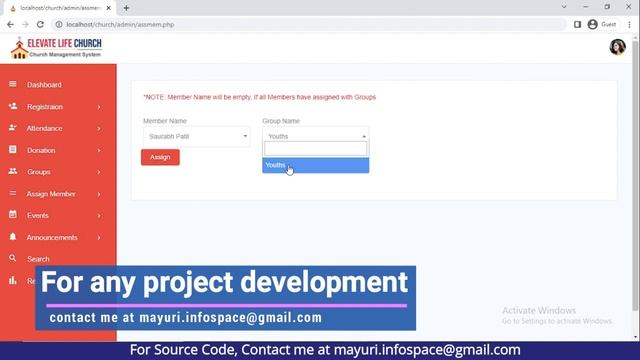The height and width of the screenshot is (360, 640).
Task: Open the admin profile avatar
Action: click(x=617, y=47)
